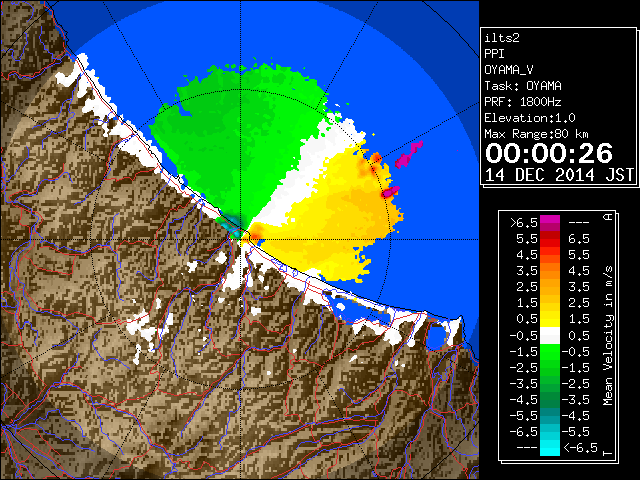Screen dimensions: 640x480
Task: Pick the cyan swatch at color bar bottom
Action: click(x=550, y=448)
